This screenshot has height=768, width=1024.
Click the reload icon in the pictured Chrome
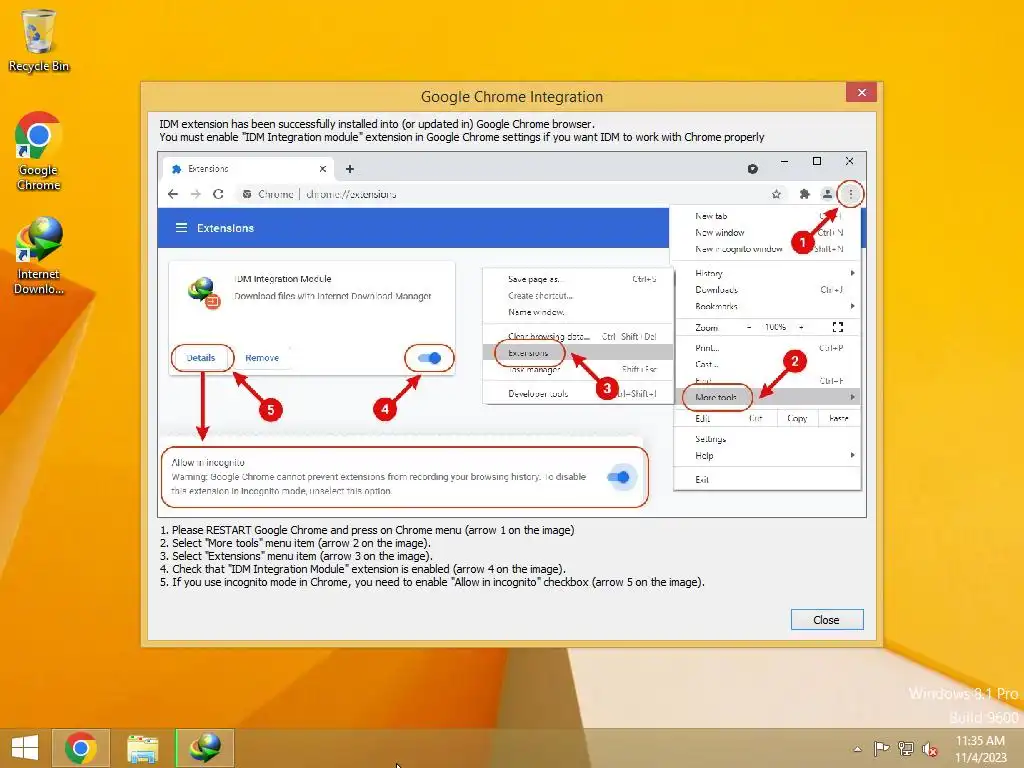click(218, 194)
